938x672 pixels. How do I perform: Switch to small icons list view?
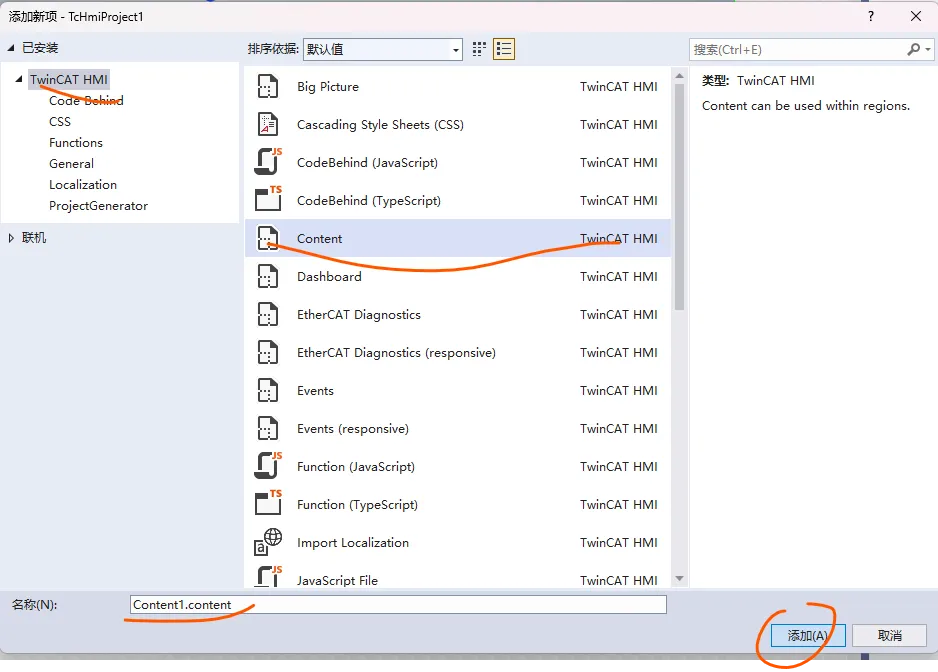pyautogui.click(x=504, y=49)
